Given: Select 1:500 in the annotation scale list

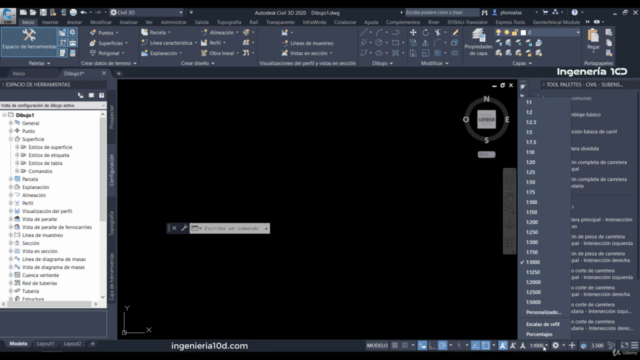Looking at the screenshot, I should (x=532, y=242).
